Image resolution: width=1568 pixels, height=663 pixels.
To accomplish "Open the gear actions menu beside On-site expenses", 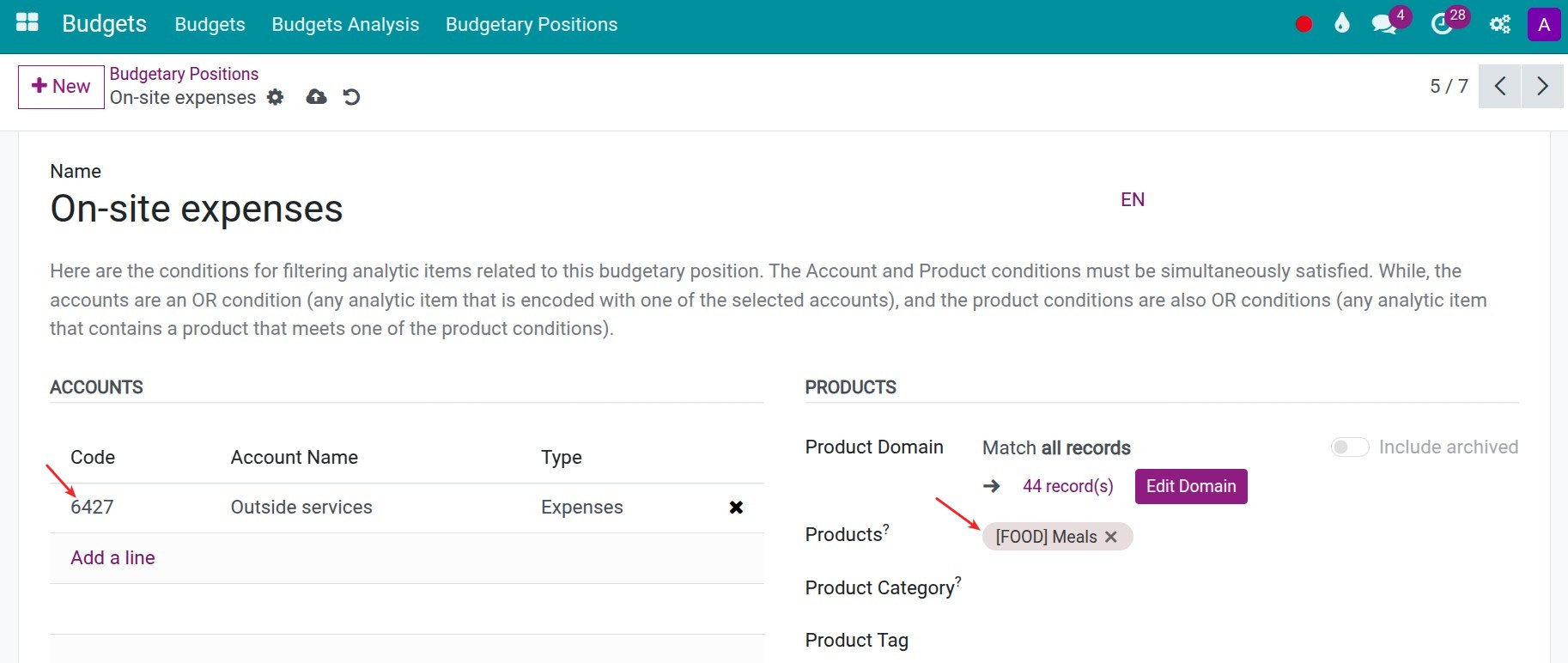I will click(x=275, y=97).
